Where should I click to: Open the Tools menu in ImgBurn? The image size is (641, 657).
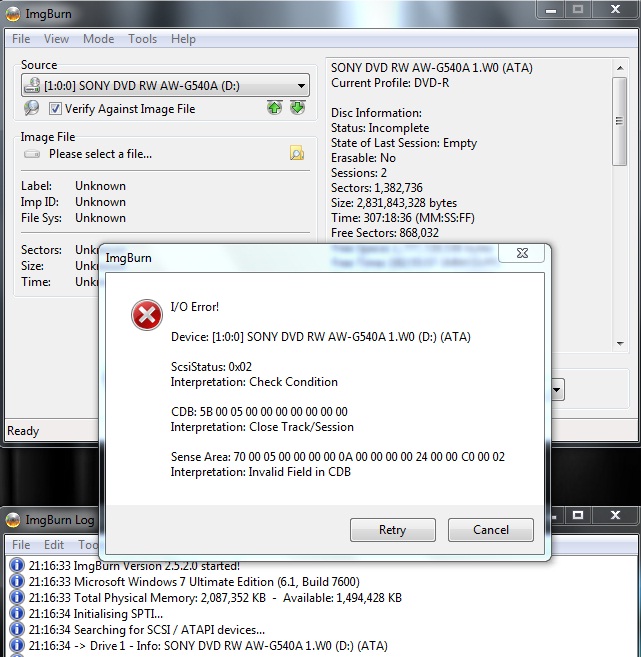[x=142, y=39]
